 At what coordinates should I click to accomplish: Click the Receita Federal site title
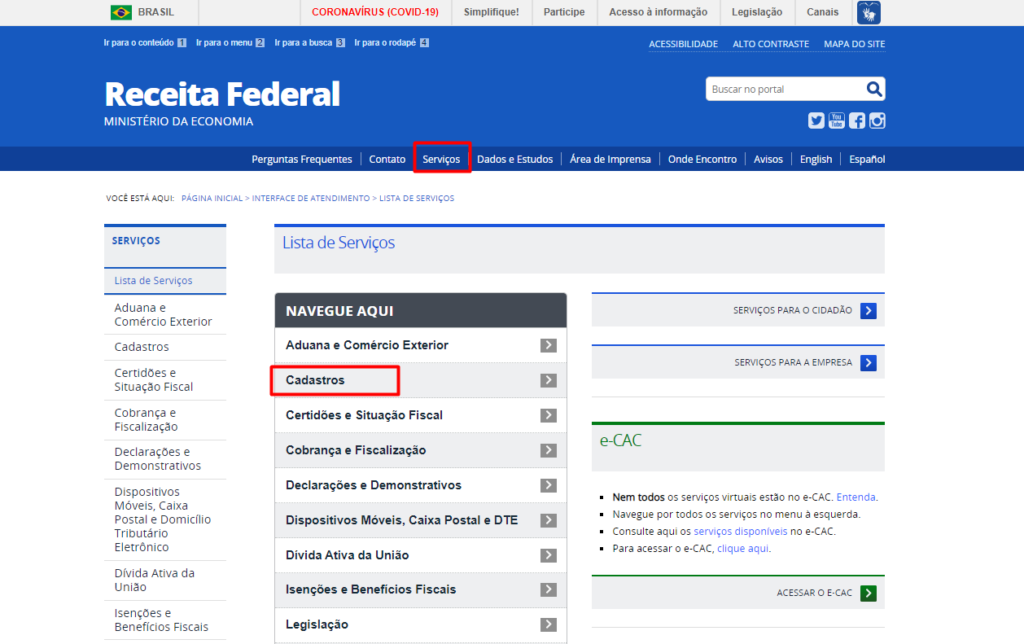coord(222,94)
